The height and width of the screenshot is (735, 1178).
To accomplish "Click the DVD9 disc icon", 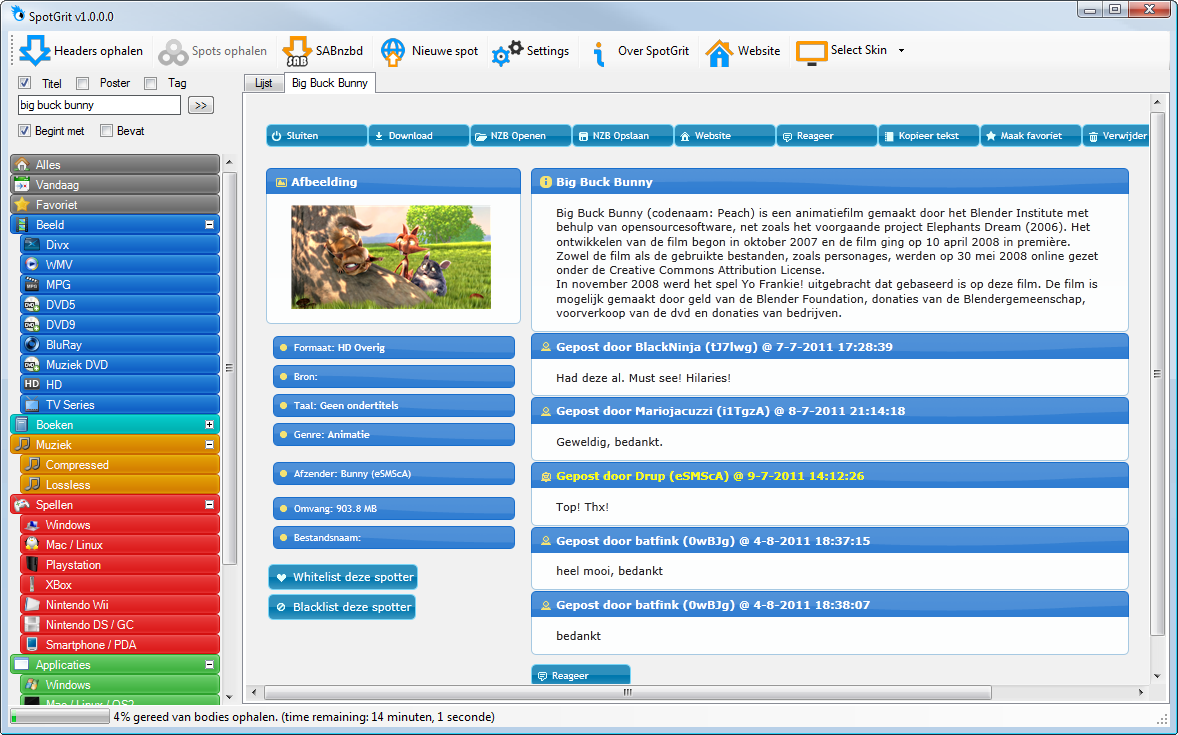I will click(x=32, y=325).
